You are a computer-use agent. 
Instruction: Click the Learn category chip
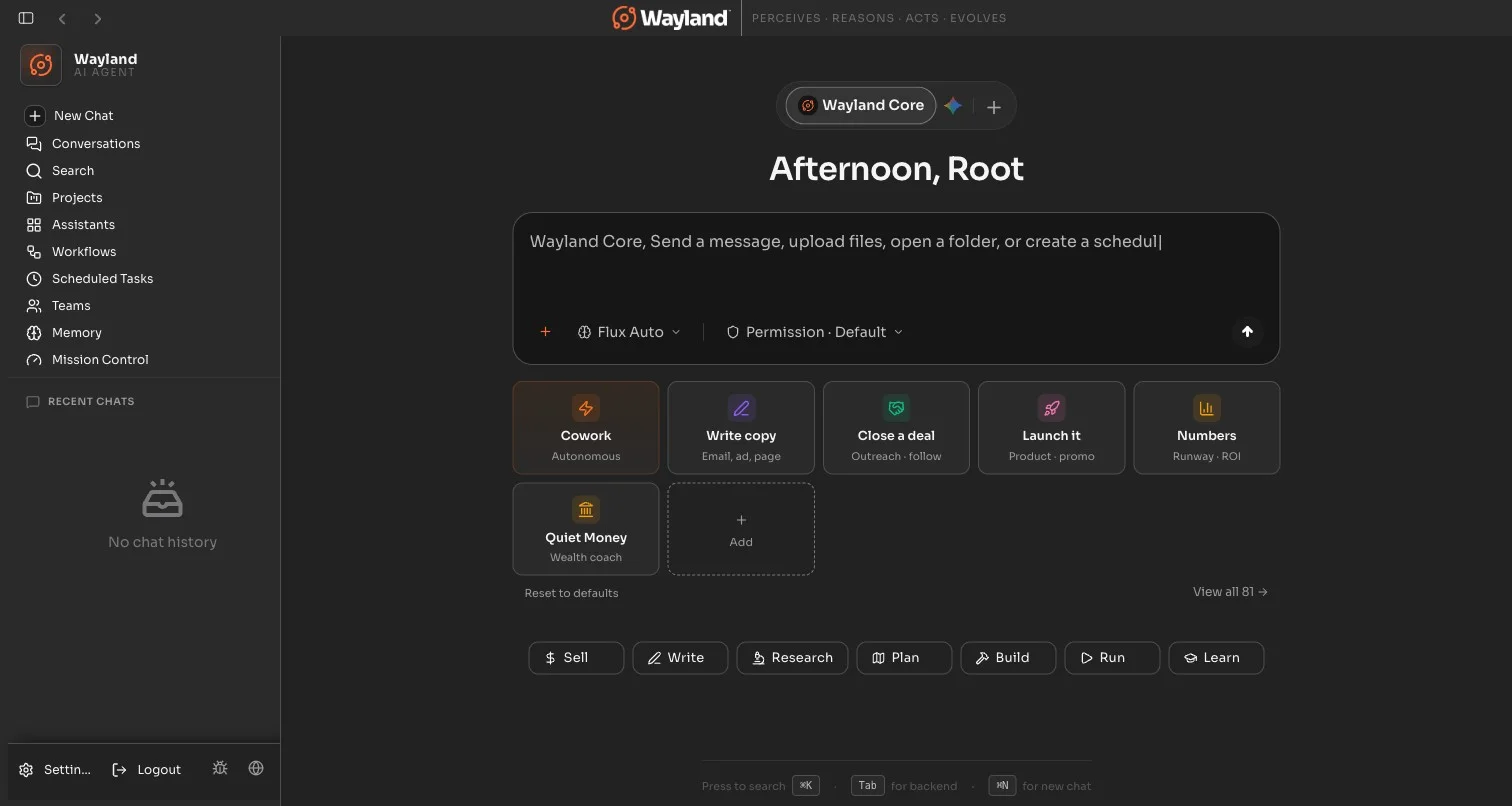[x=1216, y=658]
